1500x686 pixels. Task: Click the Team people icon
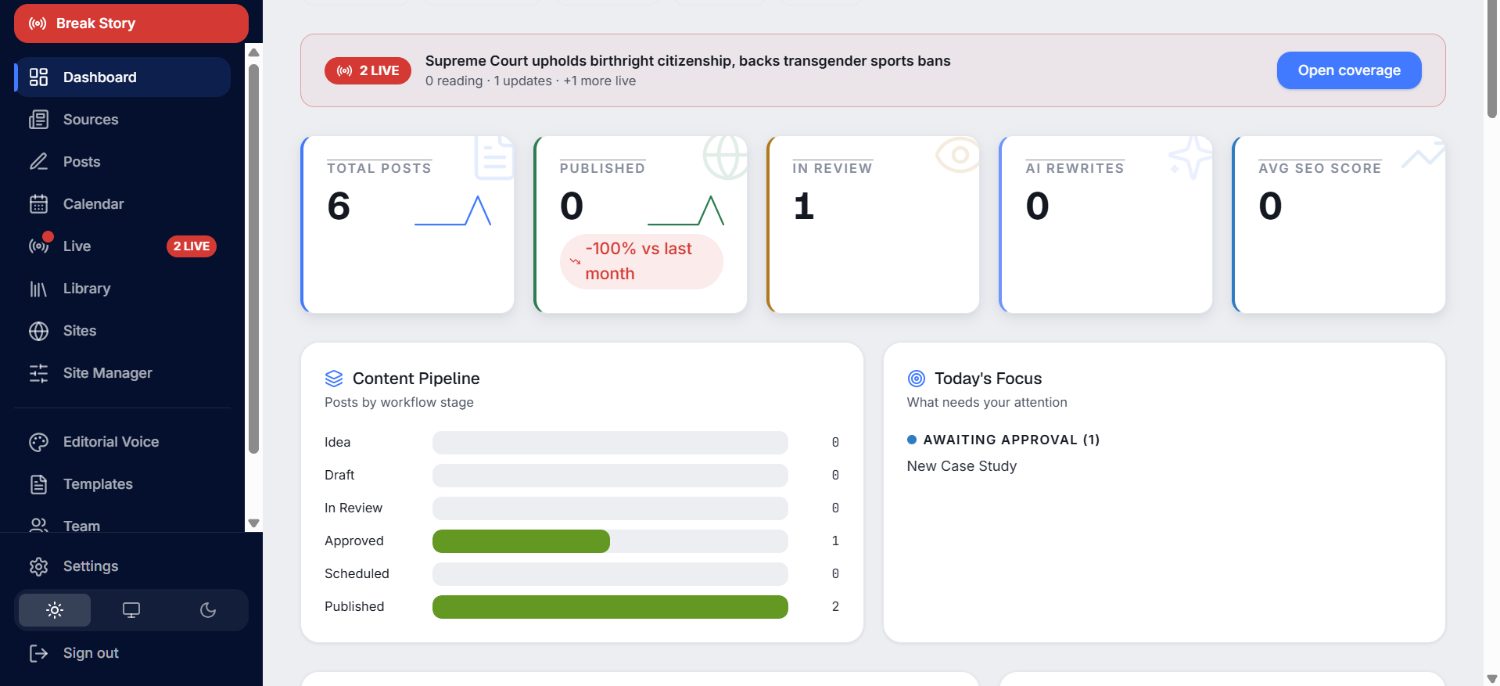pos(39,524)
